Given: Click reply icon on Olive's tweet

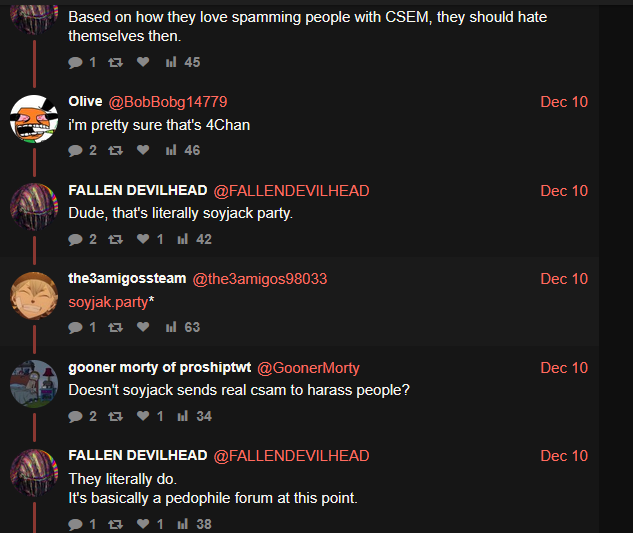Looking at the screenshot, I should (x=75, y=151).
